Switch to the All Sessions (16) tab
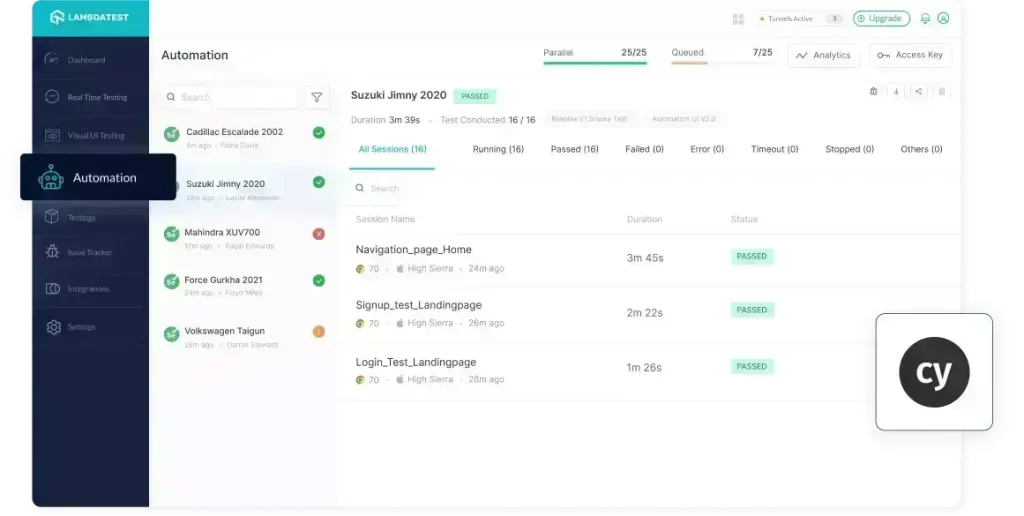Image resolution: width=1024 pixels, height=516 pixels. coord(392,150)
